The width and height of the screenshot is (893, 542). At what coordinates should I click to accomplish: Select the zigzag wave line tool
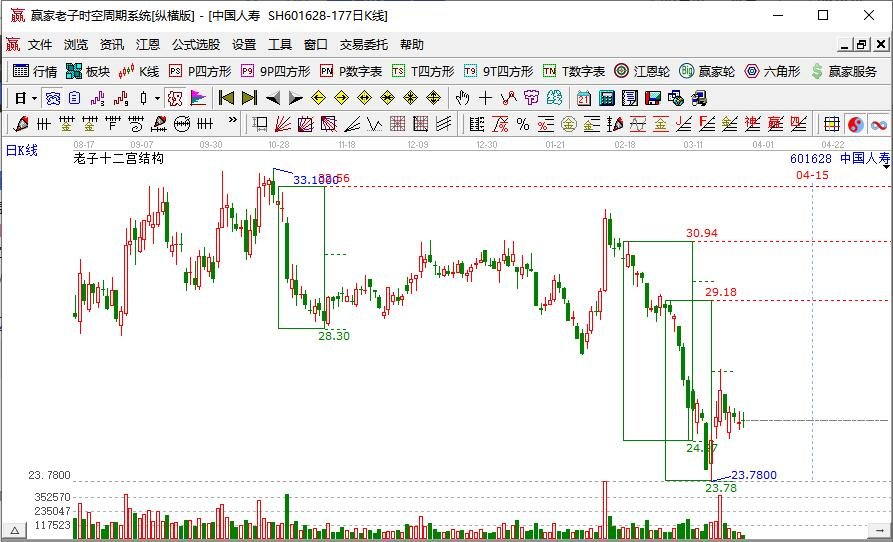(375, 124)
